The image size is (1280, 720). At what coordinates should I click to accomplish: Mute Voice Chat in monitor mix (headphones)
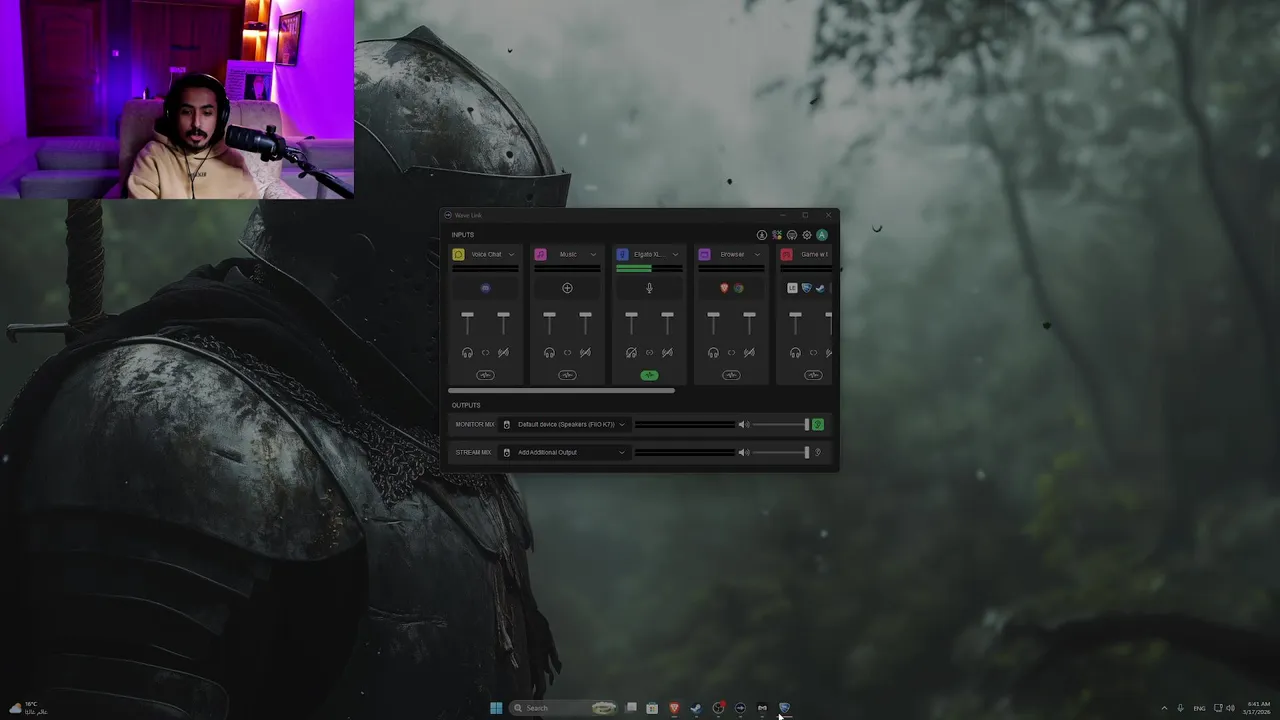coord(467,352)
